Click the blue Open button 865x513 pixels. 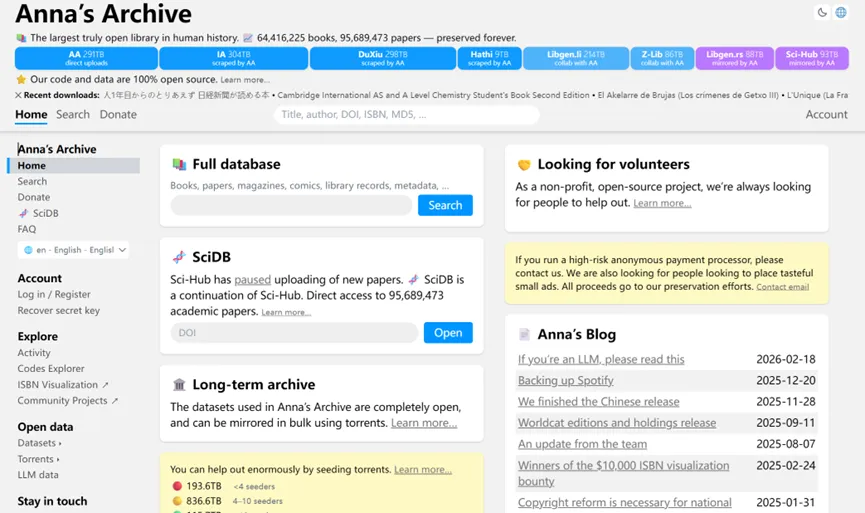coord(448,333)
